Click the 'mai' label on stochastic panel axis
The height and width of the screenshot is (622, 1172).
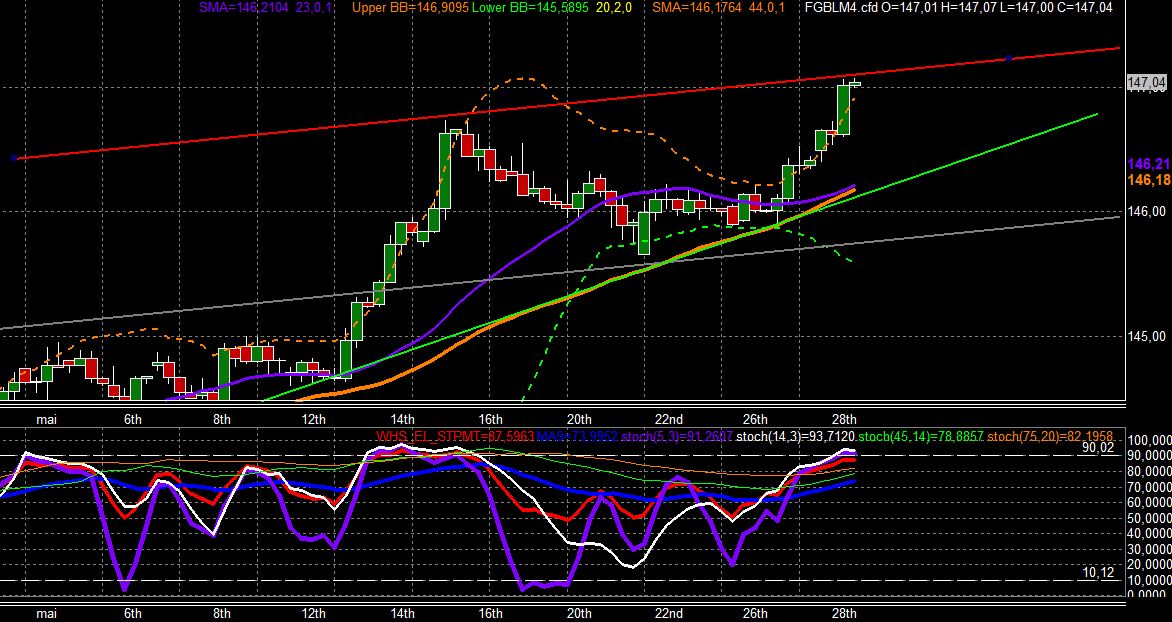(x=46, y=613)
